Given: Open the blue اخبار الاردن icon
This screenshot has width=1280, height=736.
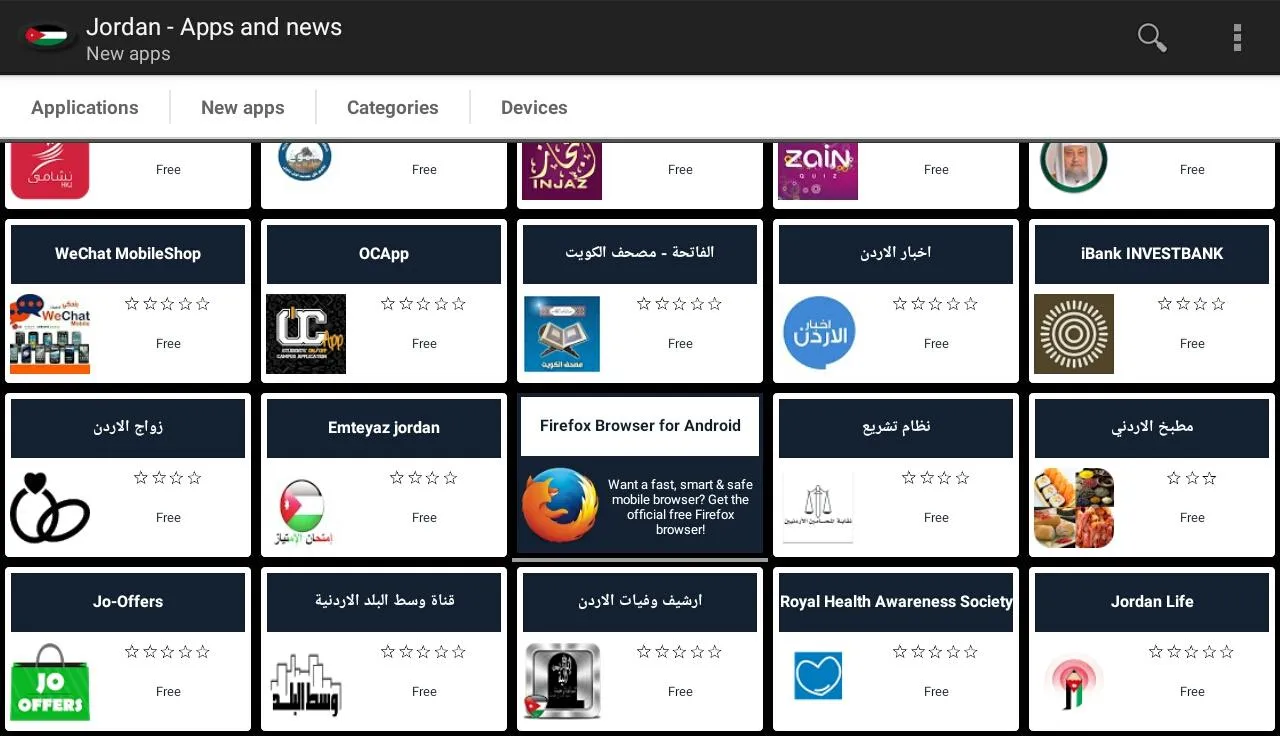Looking at the screenshot, I should 820,334.
